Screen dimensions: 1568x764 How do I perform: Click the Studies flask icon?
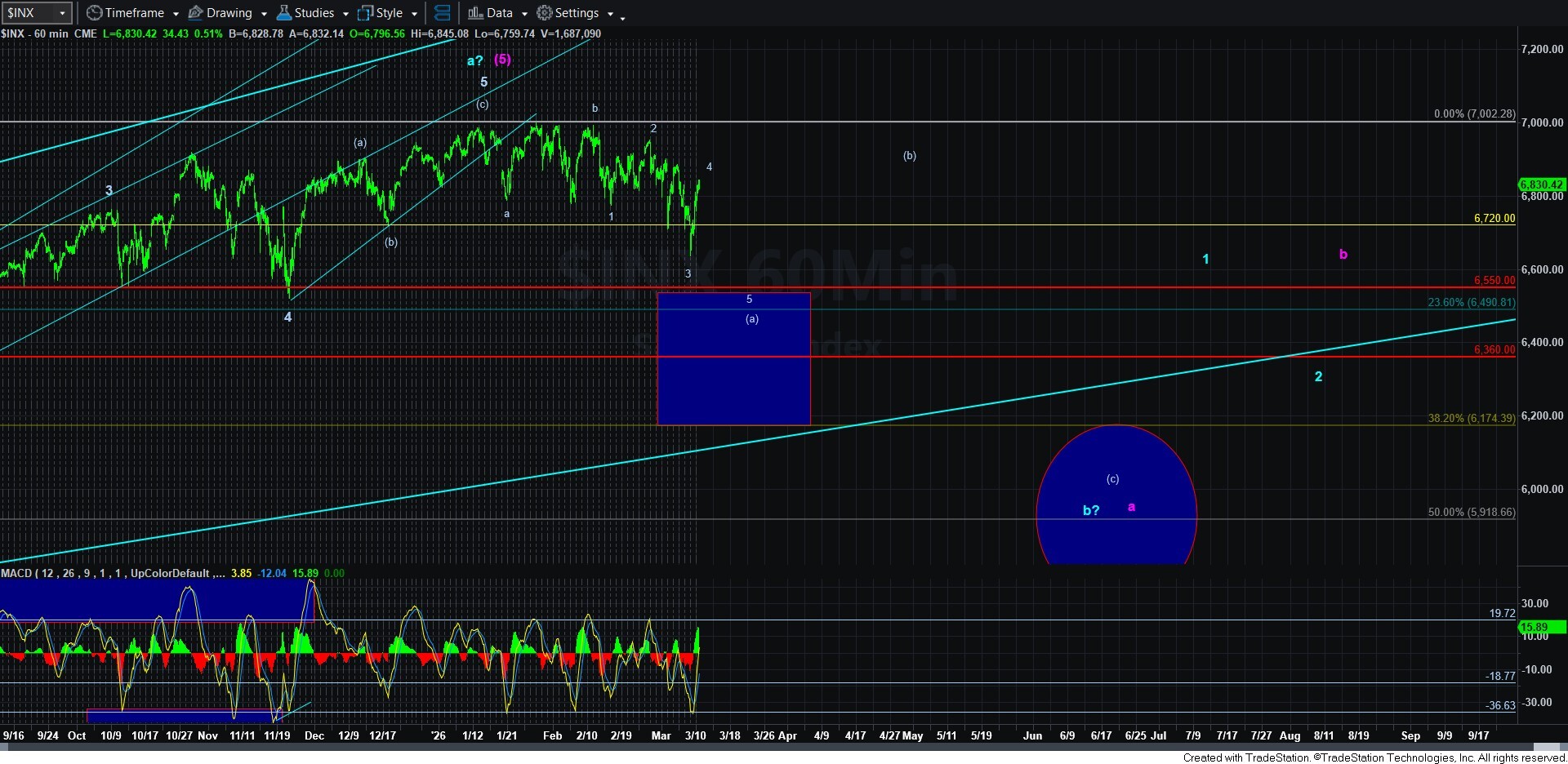[x=283, y=13]
